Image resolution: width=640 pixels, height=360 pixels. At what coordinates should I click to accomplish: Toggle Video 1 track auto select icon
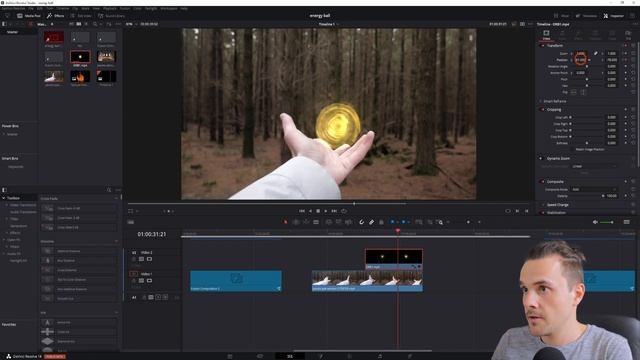pyautogui.click(x=141, y=281)
